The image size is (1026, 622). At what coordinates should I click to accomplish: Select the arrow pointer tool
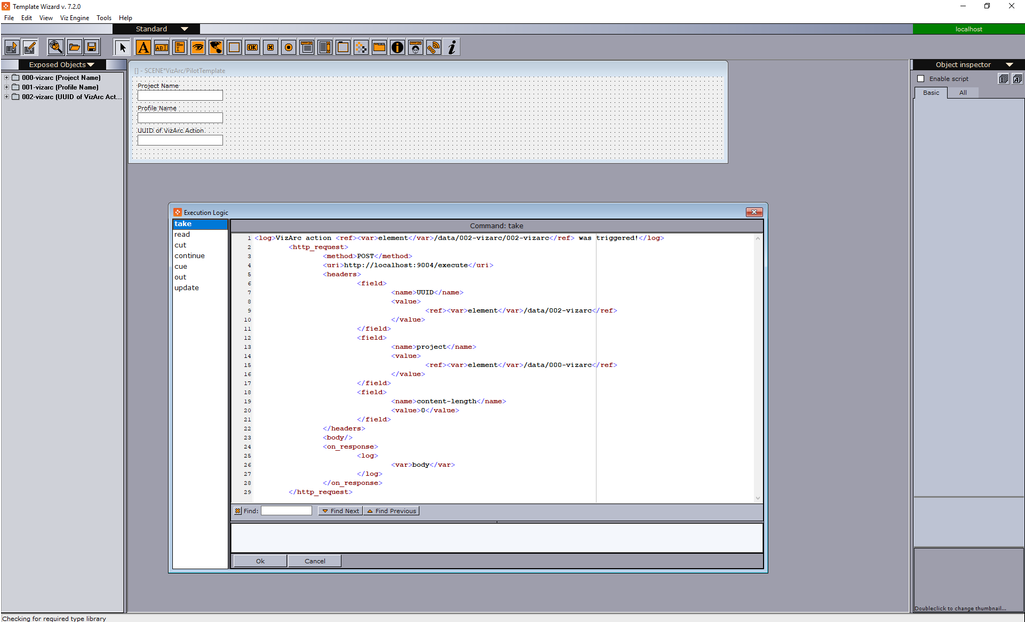[x=123, y=47]
